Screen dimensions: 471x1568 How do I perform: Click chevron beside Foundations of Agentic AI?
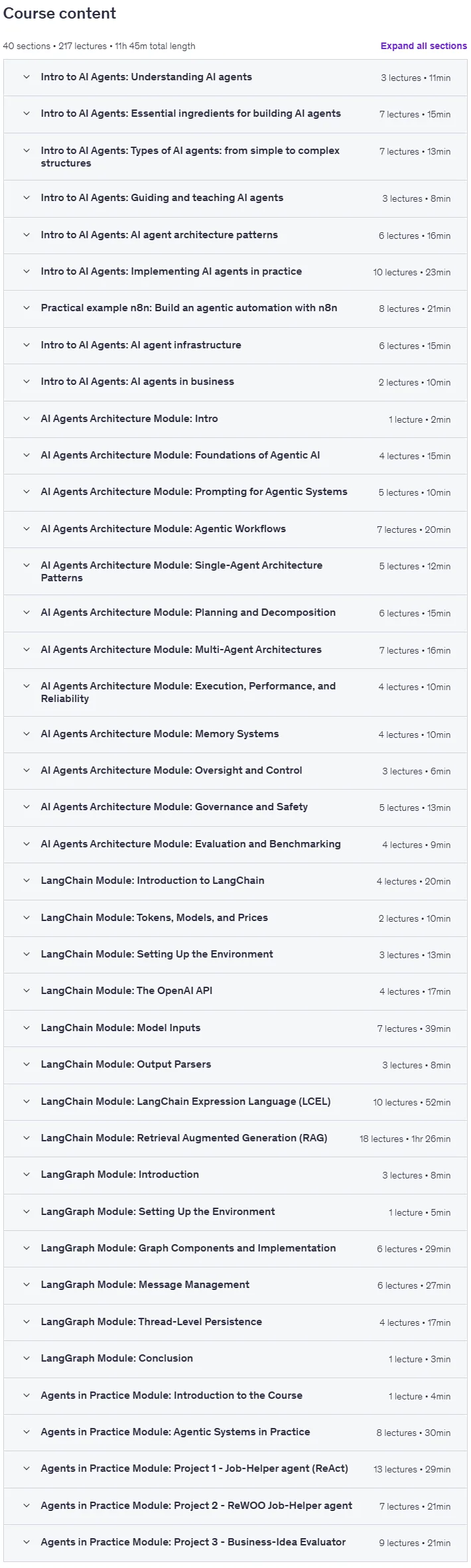[x=27, y=455]
